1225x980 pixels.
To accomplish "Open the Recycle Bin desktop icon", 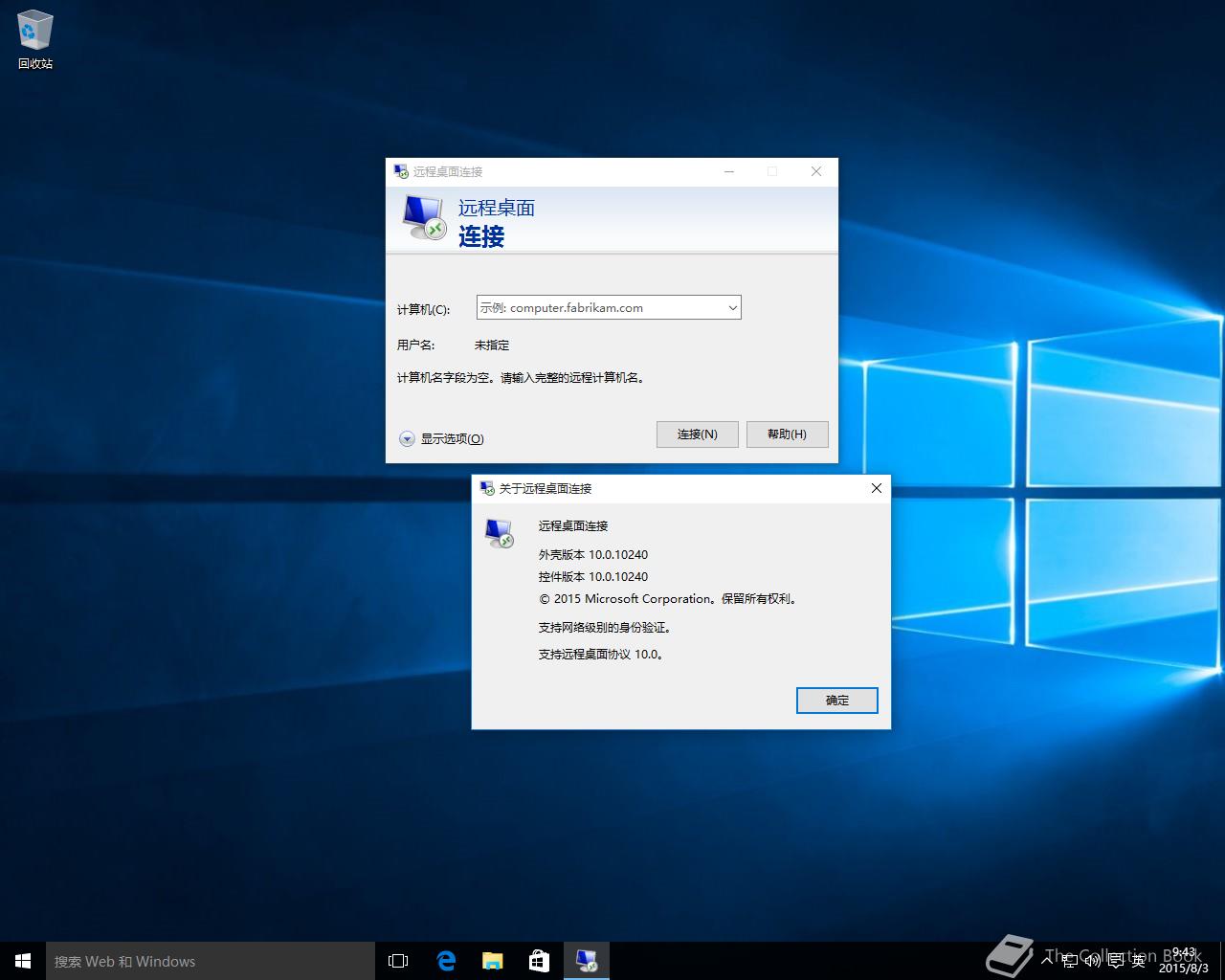I will pyautogui.click(x=35, y=40).
